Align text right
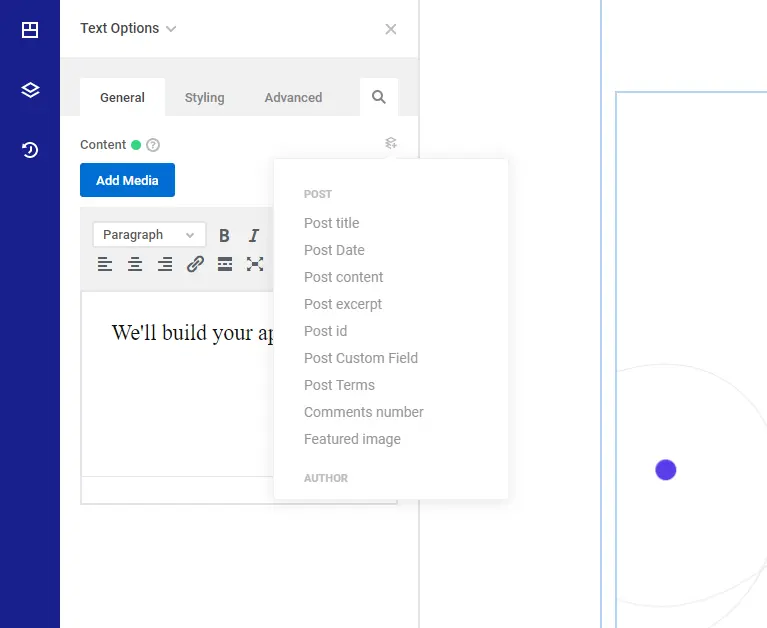The height and width of the screenshot is (628, 767). click(165, 264)
